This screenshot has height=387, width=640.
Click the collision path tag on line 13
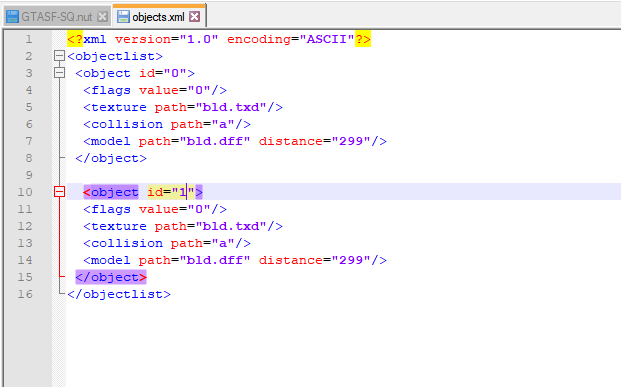tap(167, 243)
